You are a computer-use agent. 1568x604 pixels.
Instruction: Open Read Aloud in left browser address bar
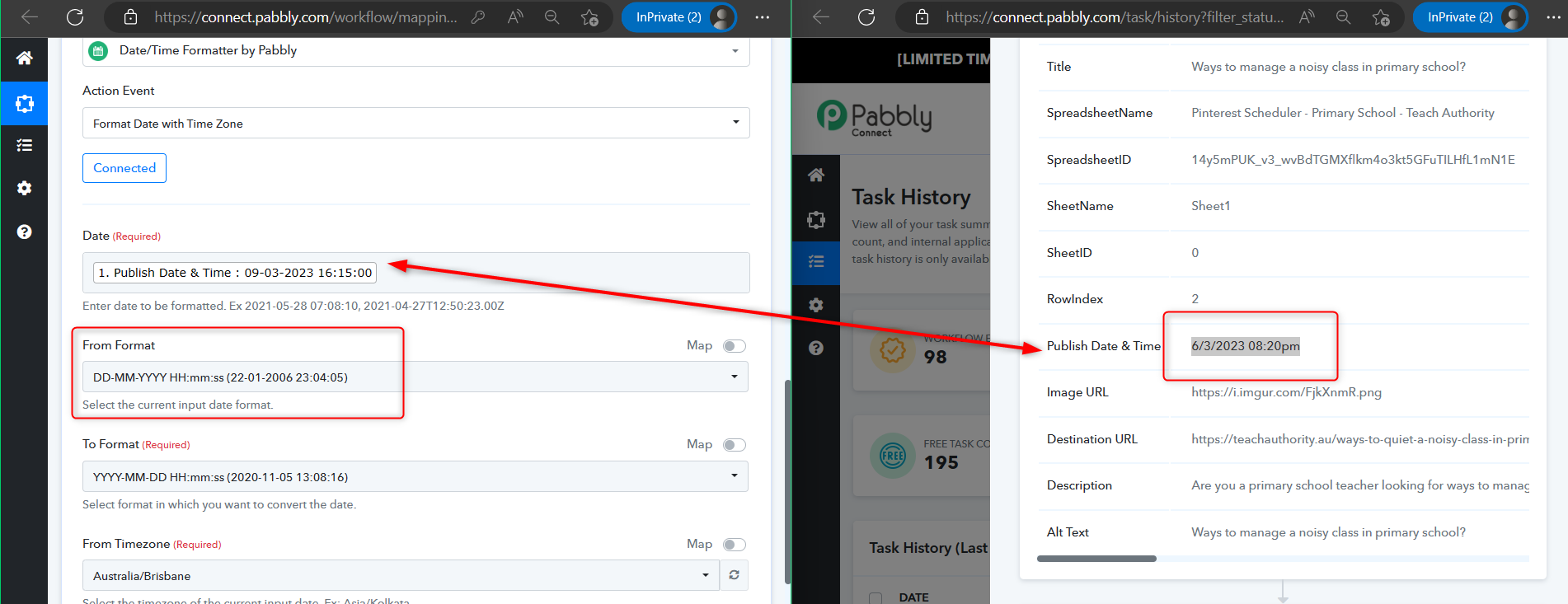pyautogui.click(x=515, y=17)
